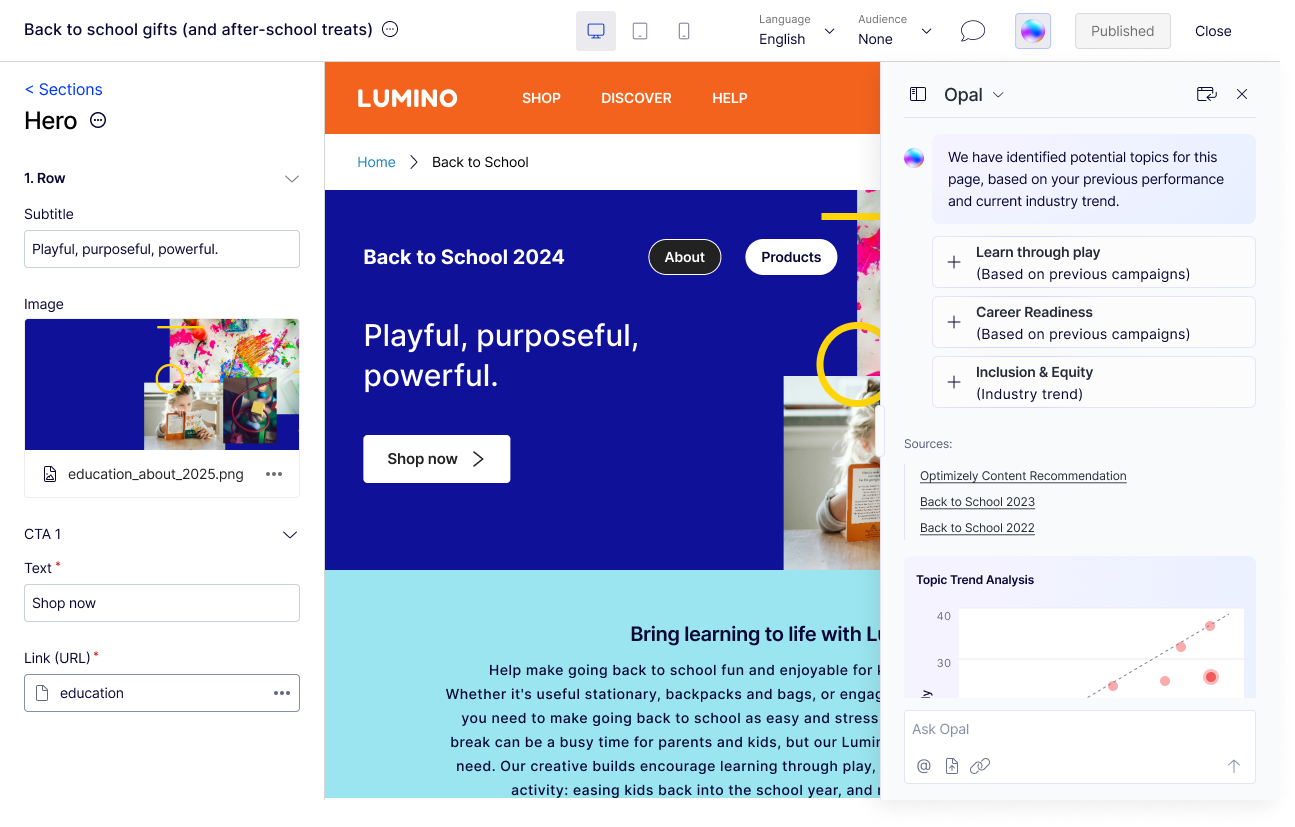Image resolution: width=1295 pixels, height=827 pixels.
Task: Click the Subtitle text field
Action: 162,249
